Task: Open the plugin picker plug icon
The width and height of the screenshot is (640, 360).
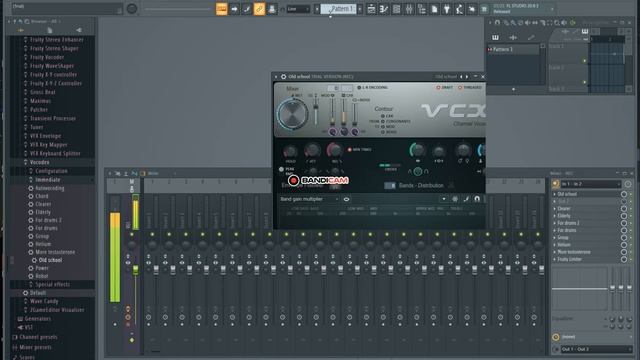Action: click(447, 9)
